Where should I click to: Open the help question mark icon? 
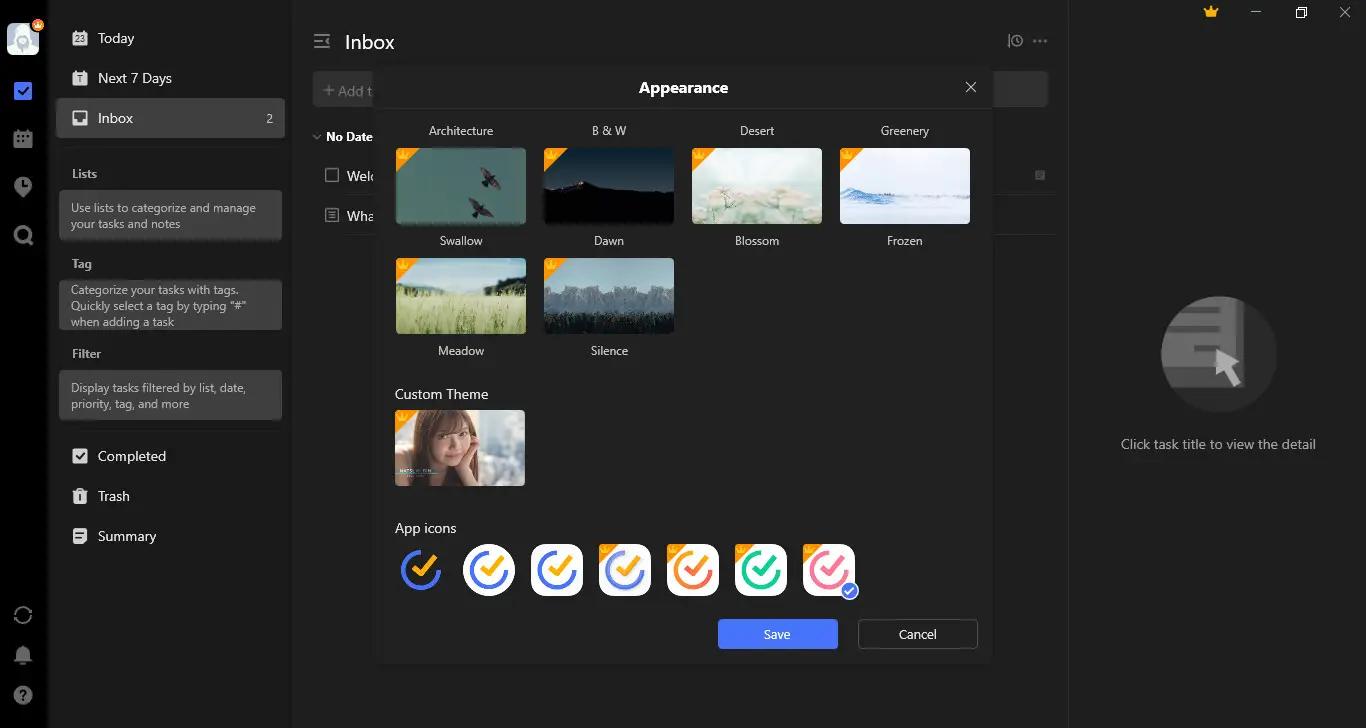23,695
